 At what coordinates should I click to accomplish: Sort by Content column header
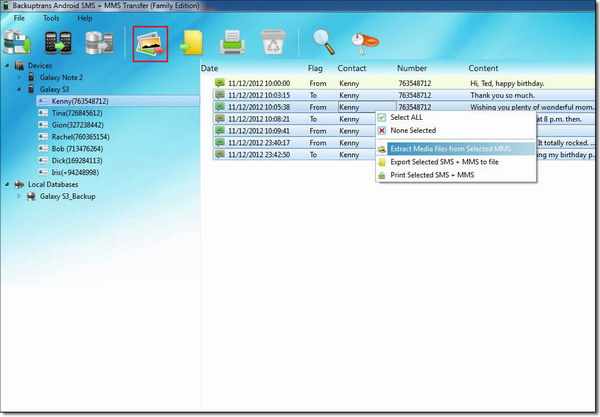click(x=483, y=68)
